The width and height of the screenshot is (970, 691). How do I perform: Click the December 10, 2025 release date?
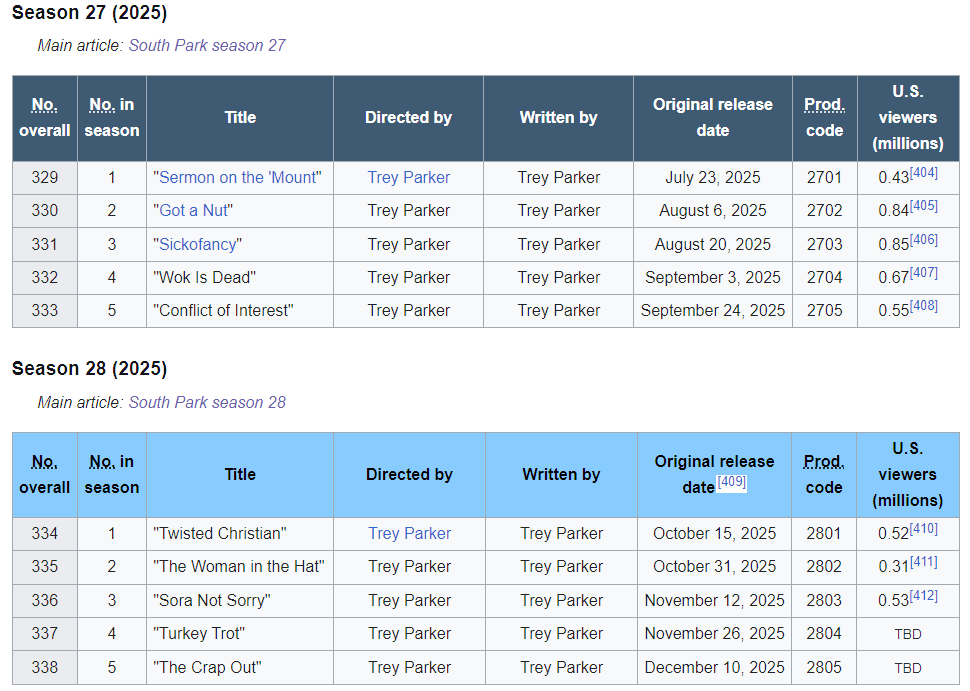(x=715, y=667)
